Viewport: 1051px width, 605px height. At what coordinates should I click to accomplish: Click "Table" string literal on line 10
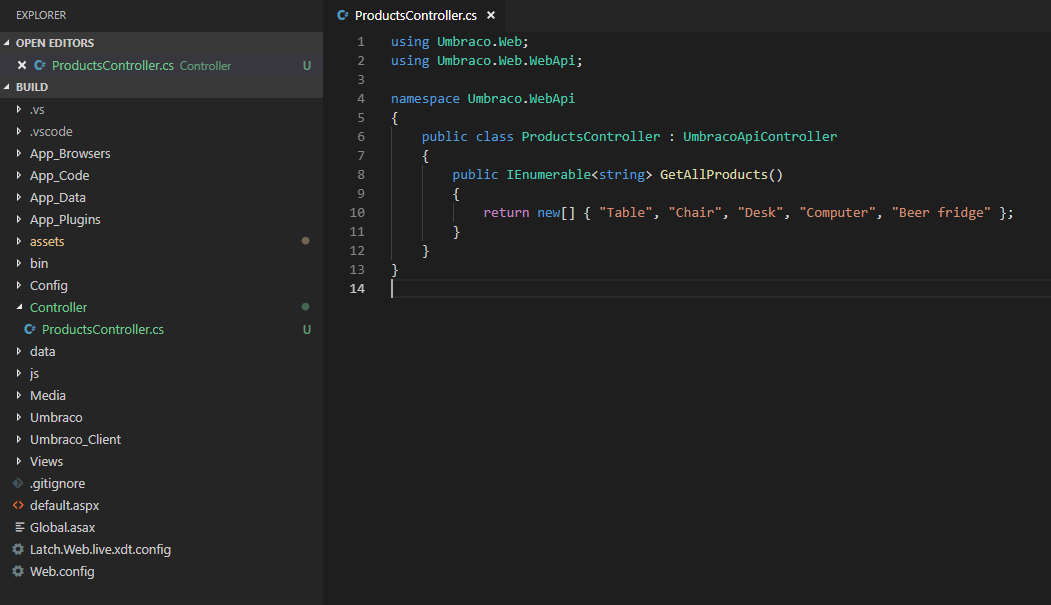click(x=625, y=212)
